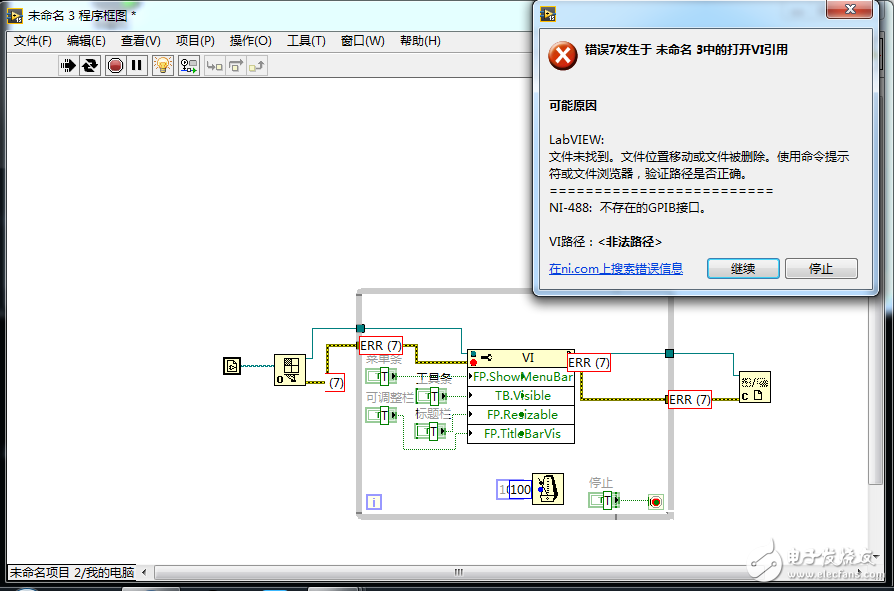This screenshot has height=591, width=894.
Task: Click the ERR (7) probe on loop left tunnel
Action: (381, 345)
